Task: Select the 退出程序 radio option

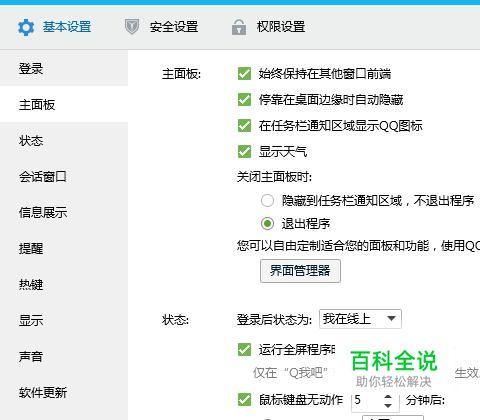Action: click(x=267, y=223)
